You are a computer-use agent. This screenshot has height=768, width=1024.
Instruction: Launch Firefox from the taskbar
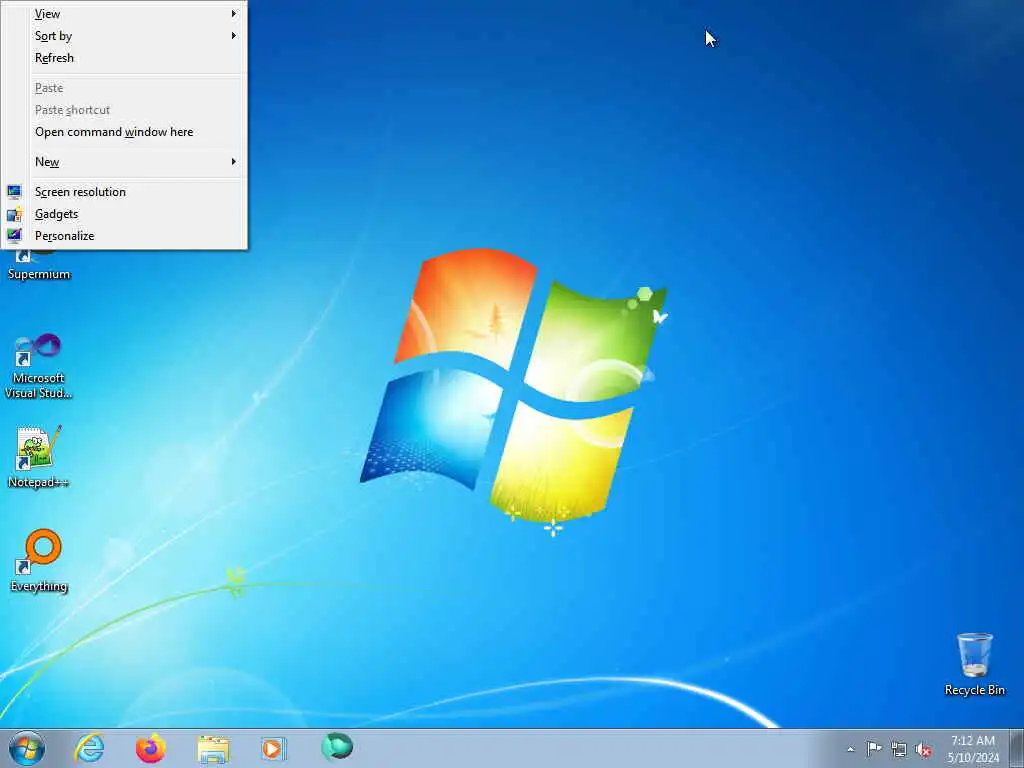pos(150,748)
